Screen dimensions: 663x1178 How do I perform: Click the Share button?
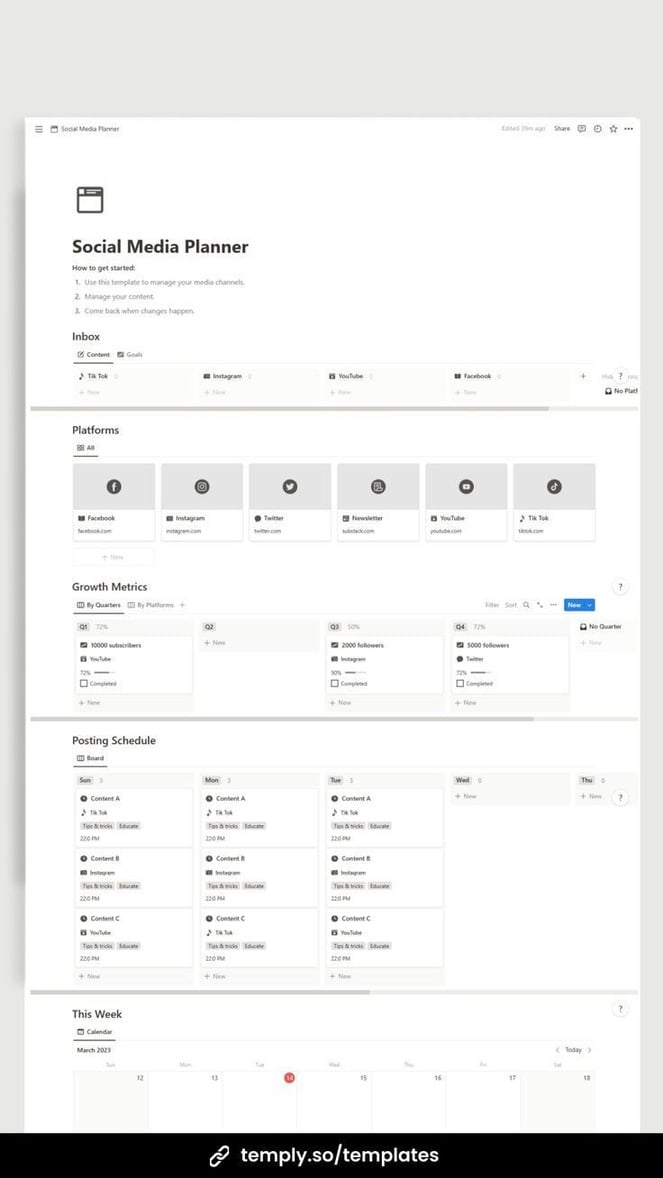coord(562,129)
